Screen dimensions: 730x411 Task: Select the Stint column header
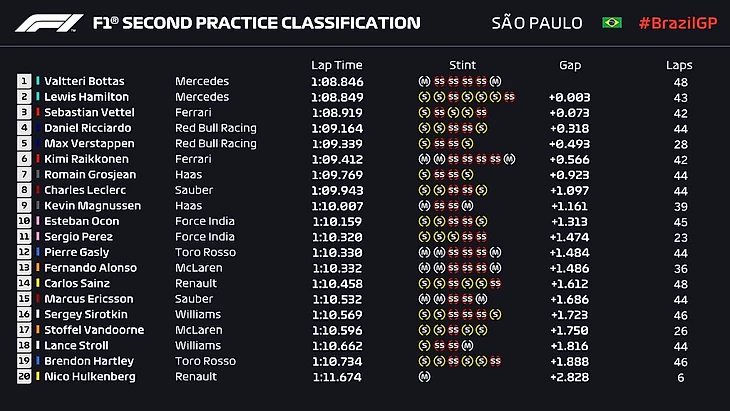463,65
